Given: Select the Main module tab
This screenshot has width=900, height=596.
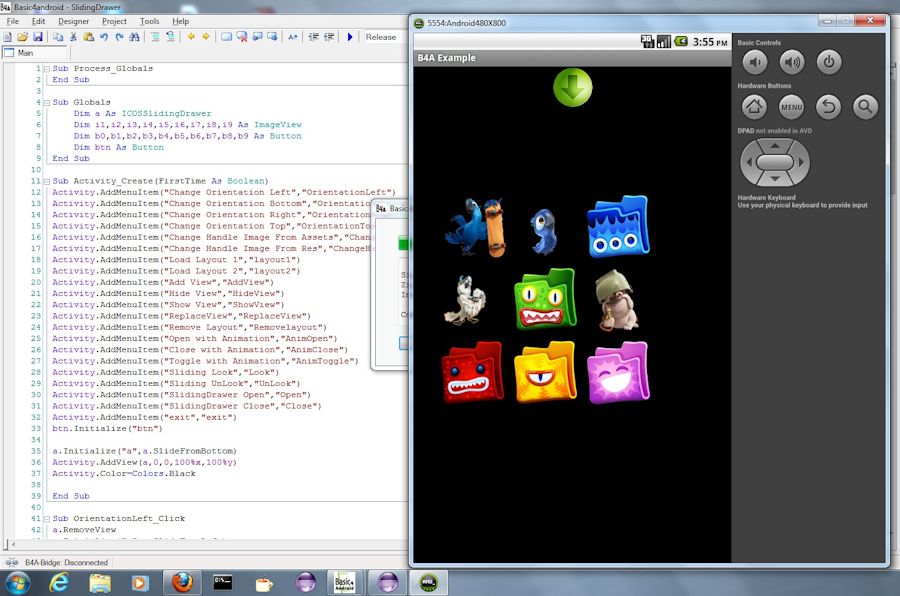Looking at the screenshot, I should [x=36, y=53].
